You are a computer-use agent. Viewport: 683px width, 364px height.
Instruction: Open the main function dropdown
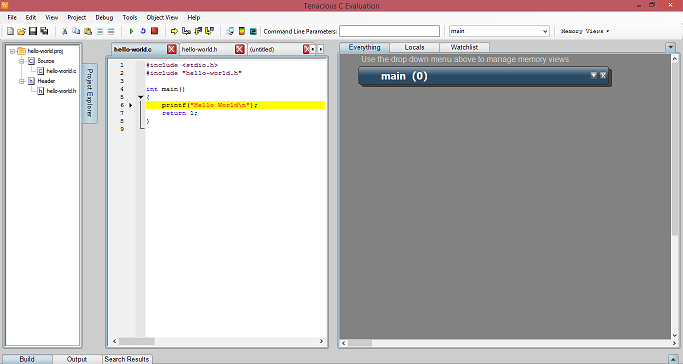[545, 31]
